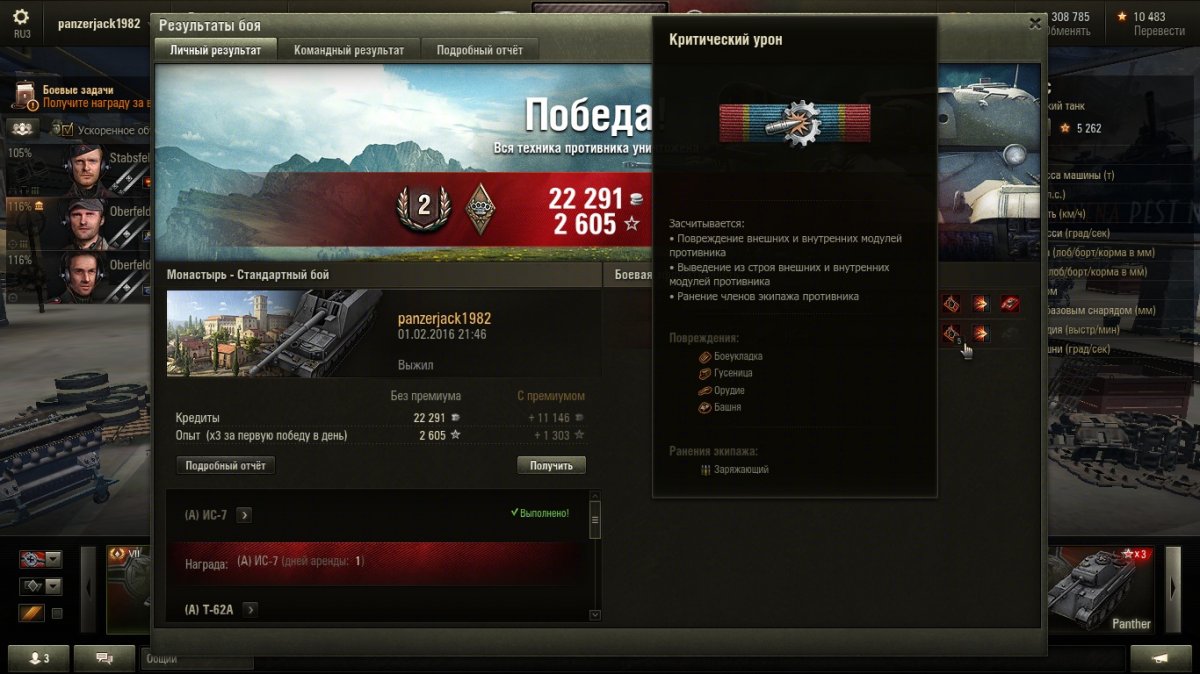Click the crew group icon below missions

point(23,129)
